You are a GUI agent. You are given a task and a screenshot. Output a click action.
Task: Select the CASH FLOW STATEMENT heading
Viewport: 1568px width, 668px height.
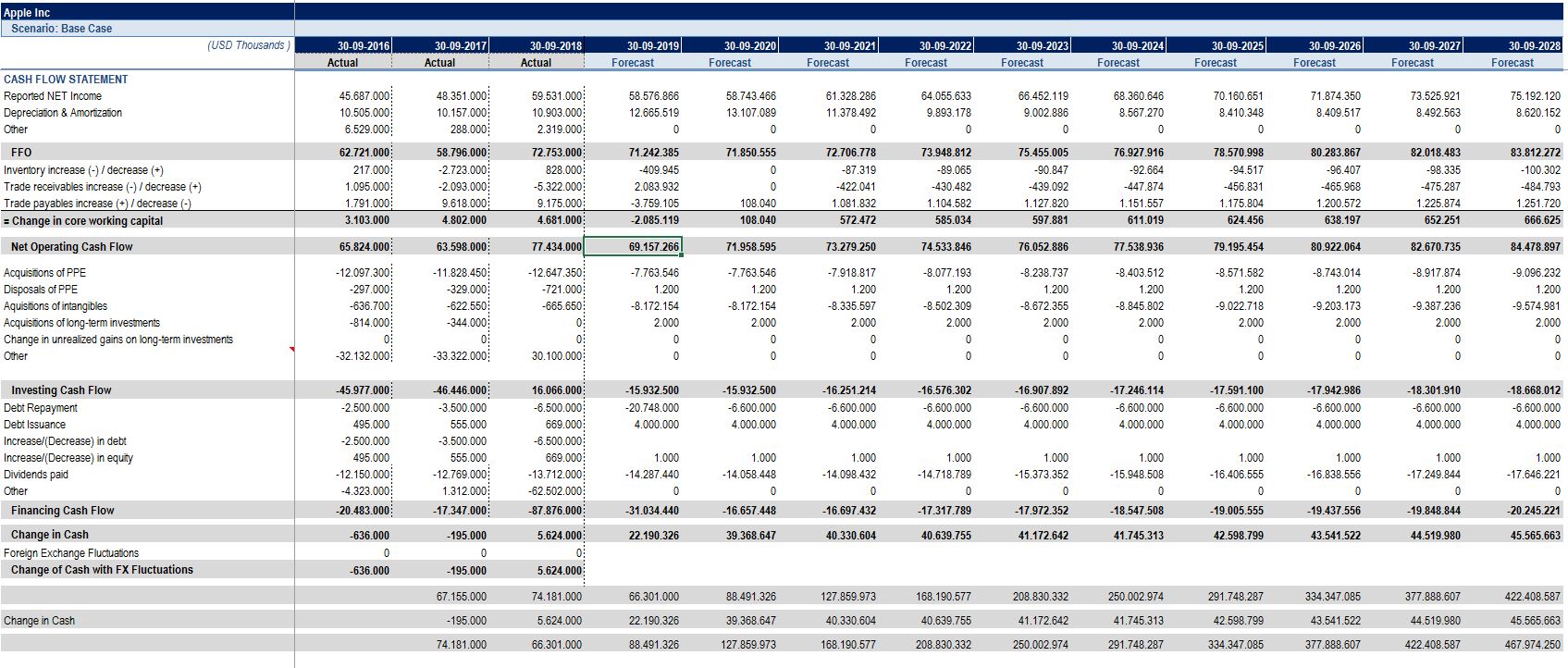[66, 80]
